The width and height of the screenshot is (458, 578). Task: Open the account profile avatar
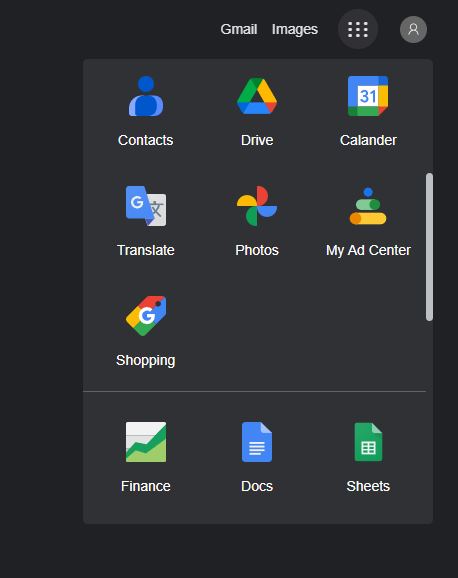coord(413,29)
